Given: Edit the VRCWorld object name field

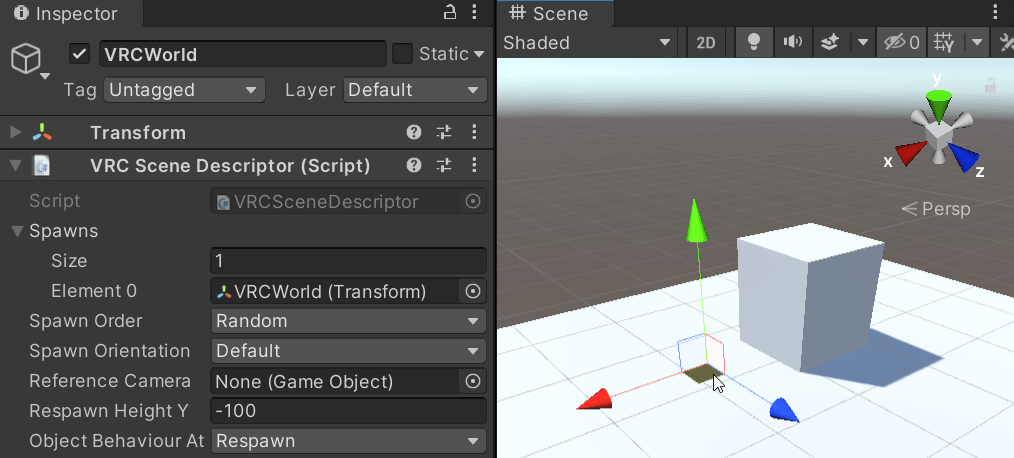Looking at the screenshot, I should coord(243,54).
